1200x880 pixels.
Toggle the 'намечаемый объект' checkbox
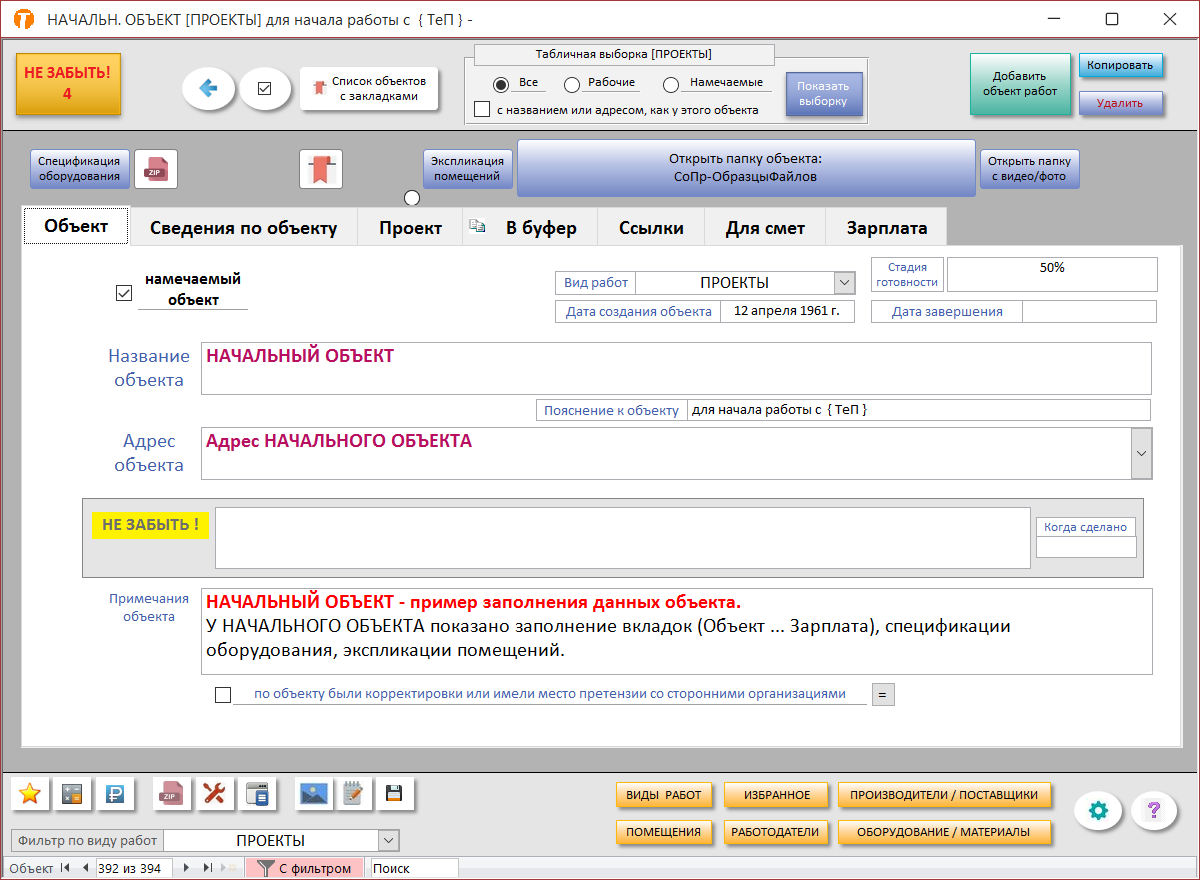coord(124,293)
